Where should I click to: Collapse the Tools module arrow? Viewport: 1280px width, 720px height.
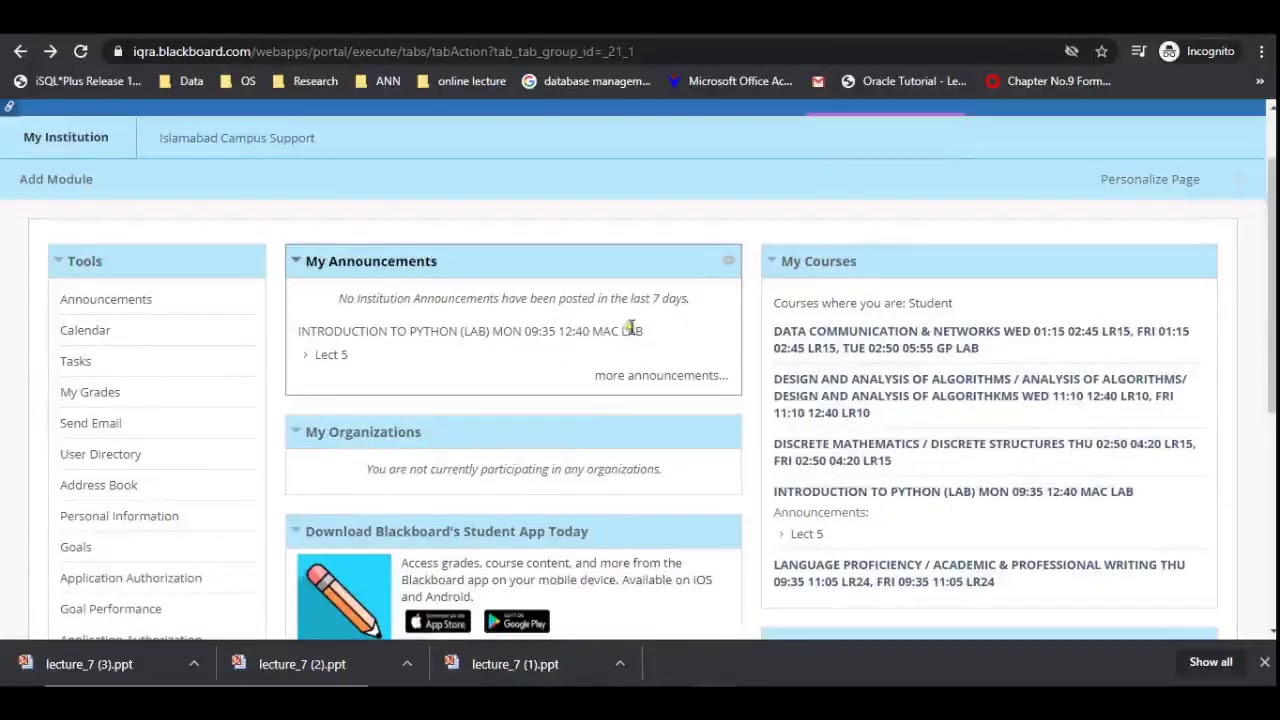pyautogui.click(x=58, y=260)
